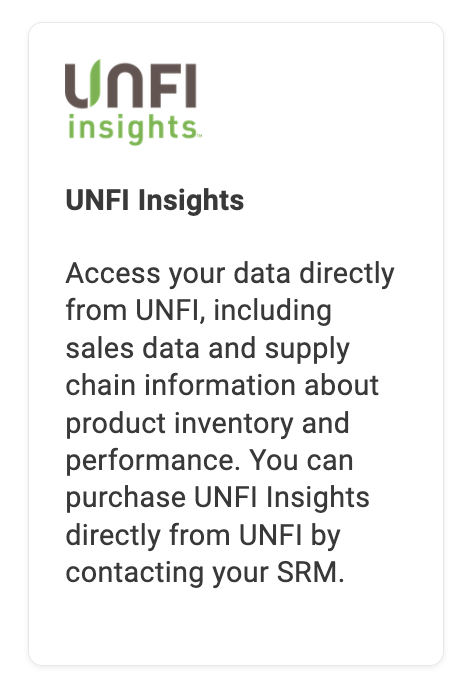The width and height of the screenshot is (474, 690).
Task: Click the brown 'NFI' letters in the logo
Action: [152, 86]
